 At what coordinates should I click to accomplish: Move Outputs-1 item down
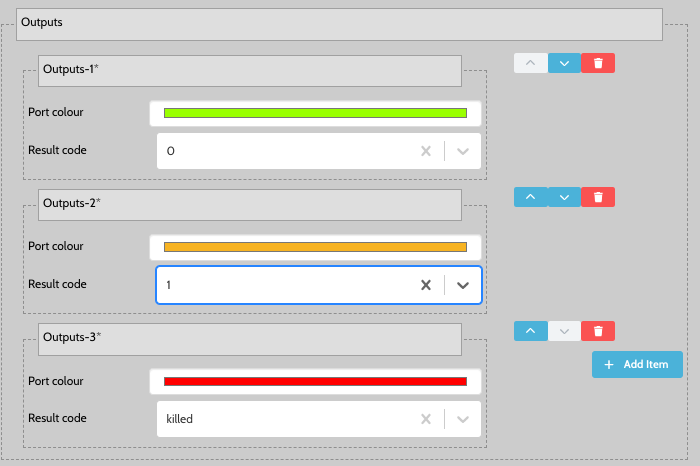click(564, 63)
